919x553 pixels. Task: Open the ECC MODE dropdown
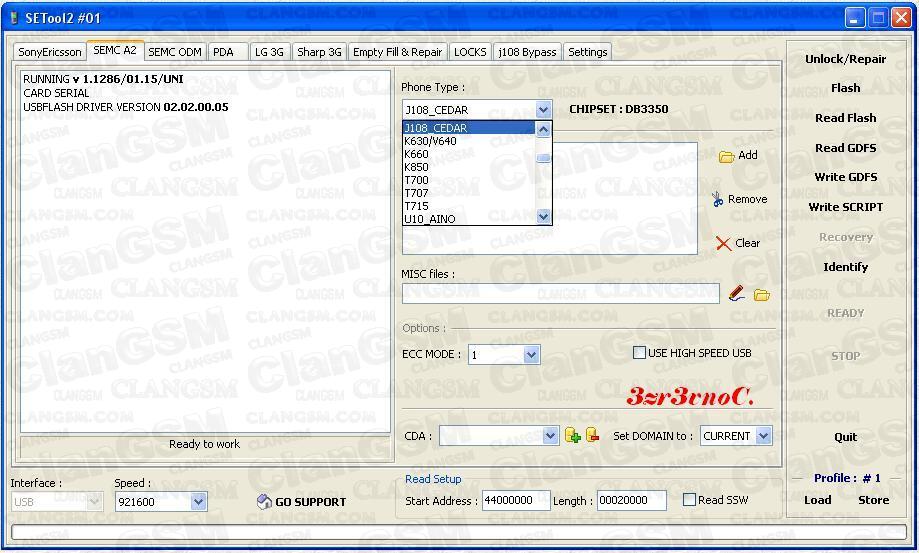(x=531, y=354)
